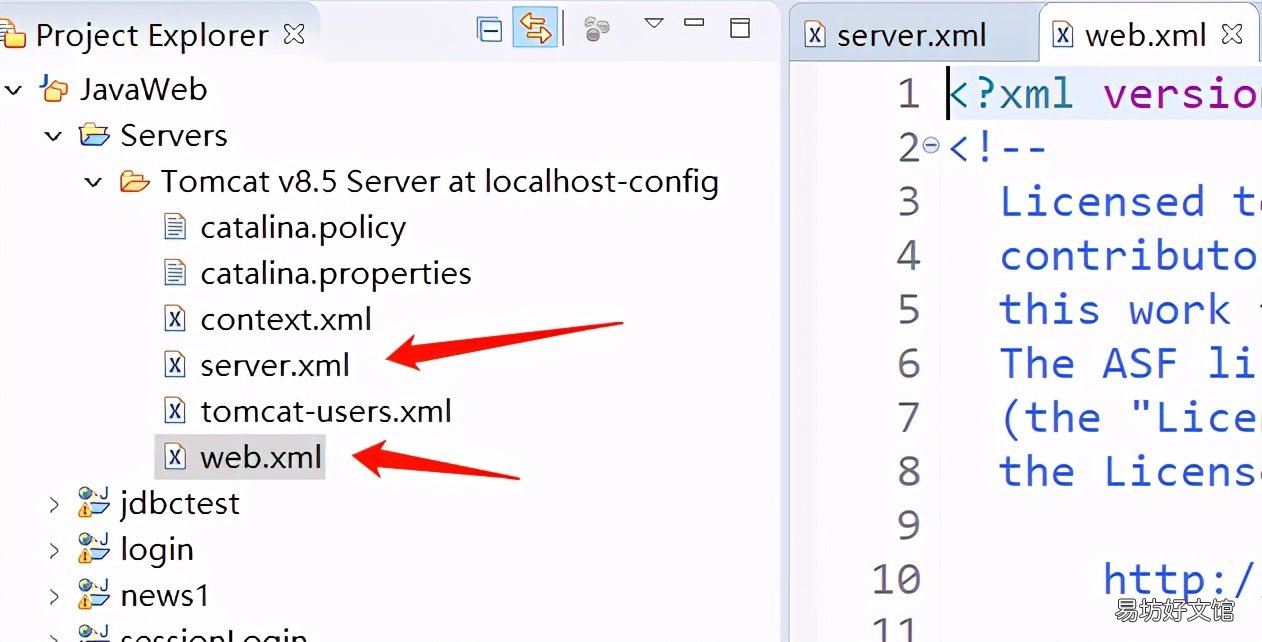Screen dimensions: 1262x642
Task: Click Collapse All icon in Project Explorer
Action: (x=489, y=30)
